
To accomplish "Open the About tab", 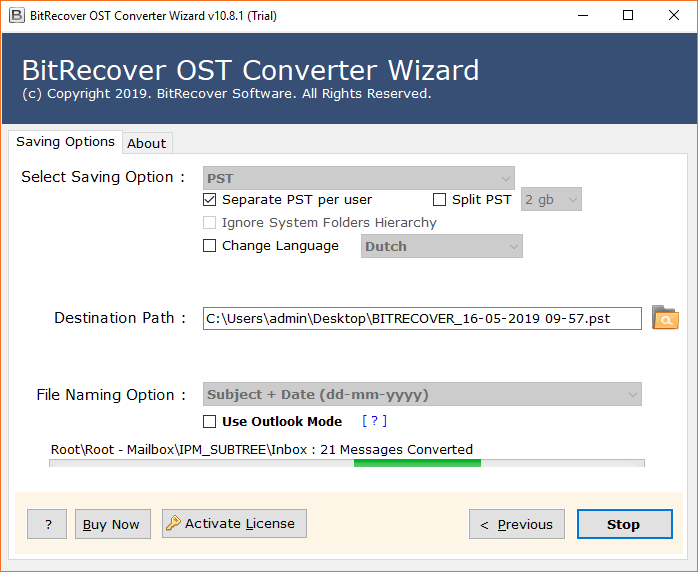I will (x=147, y=143).
